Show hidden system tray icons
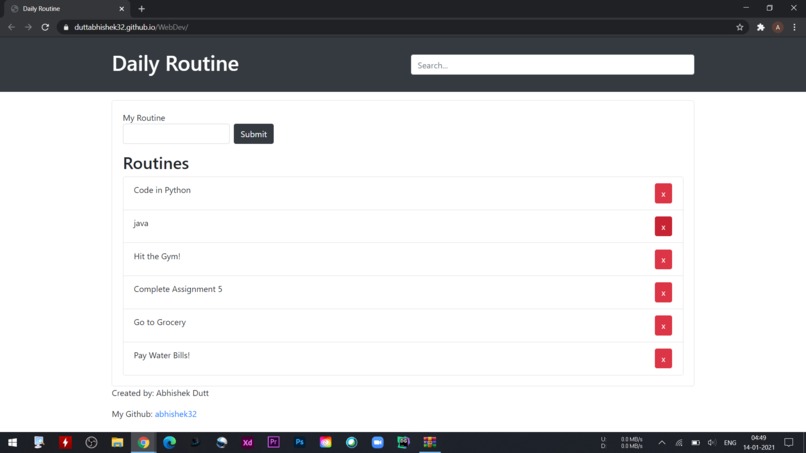 tap(662, 443)
